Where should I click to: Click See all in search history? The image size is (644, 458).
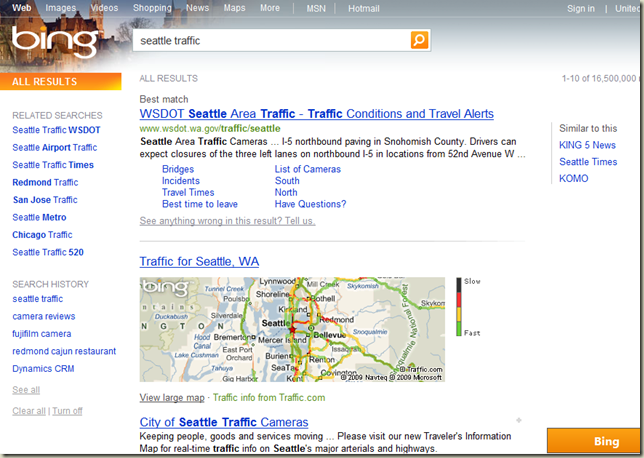coord(26,390)
